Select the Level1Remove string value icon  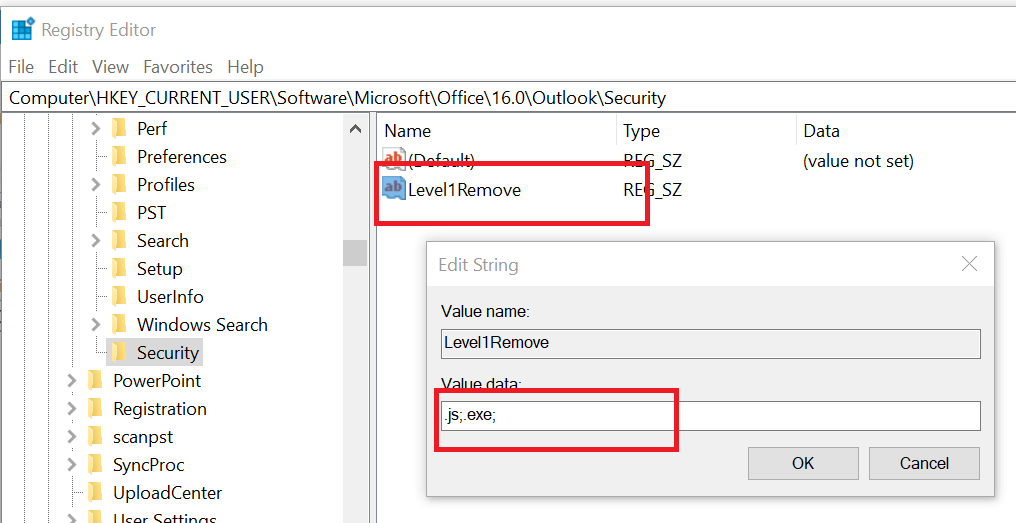pyautogui.click(x=393, y=189)
